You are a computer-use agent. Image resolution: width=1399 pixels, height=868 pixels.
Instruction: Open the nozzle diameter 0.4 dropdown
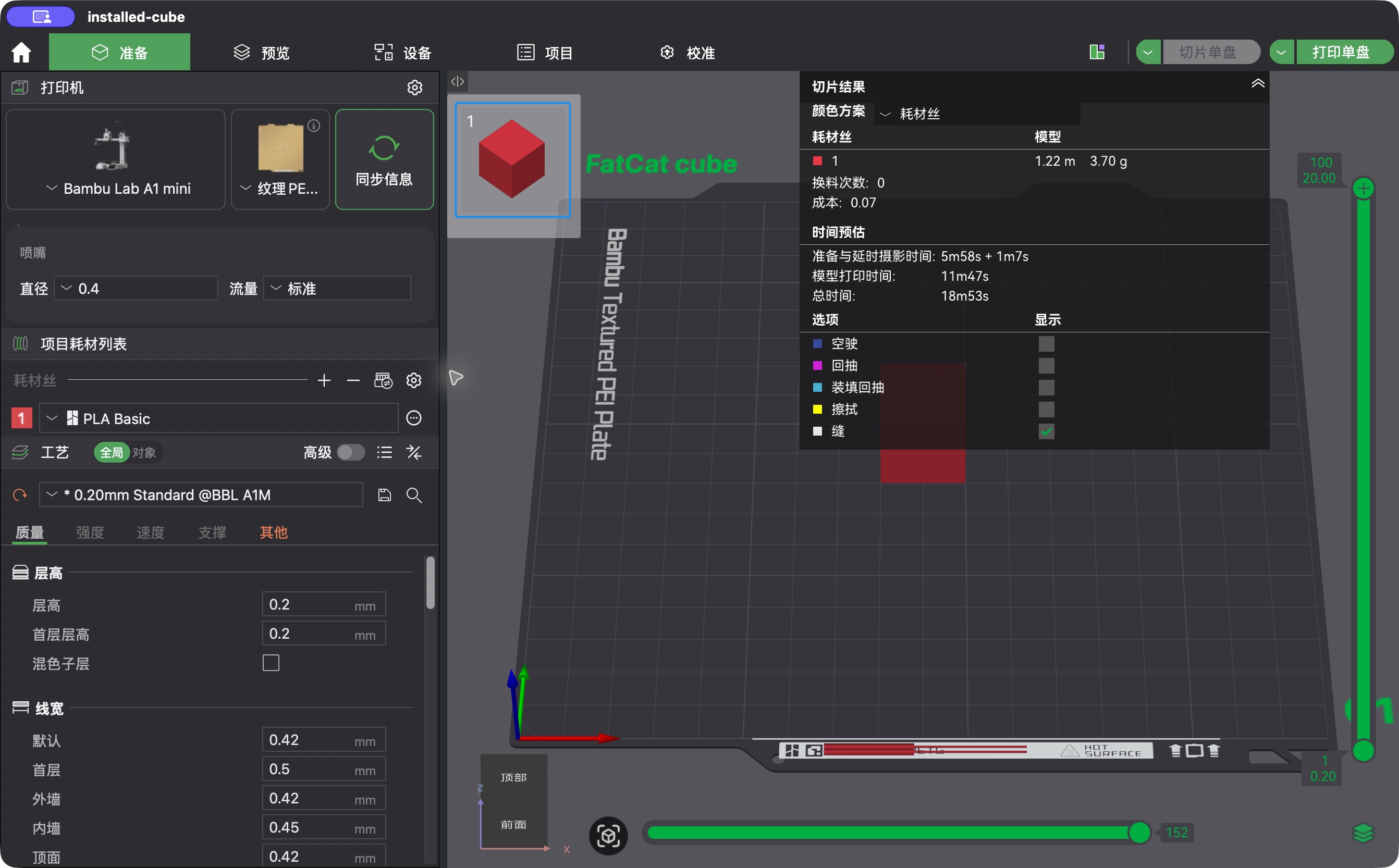136,288
